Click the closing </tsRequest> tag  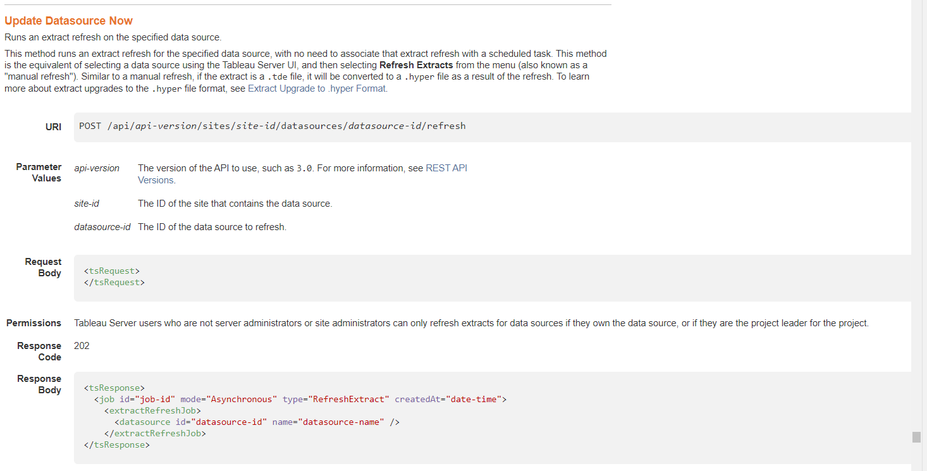[114, 282]
